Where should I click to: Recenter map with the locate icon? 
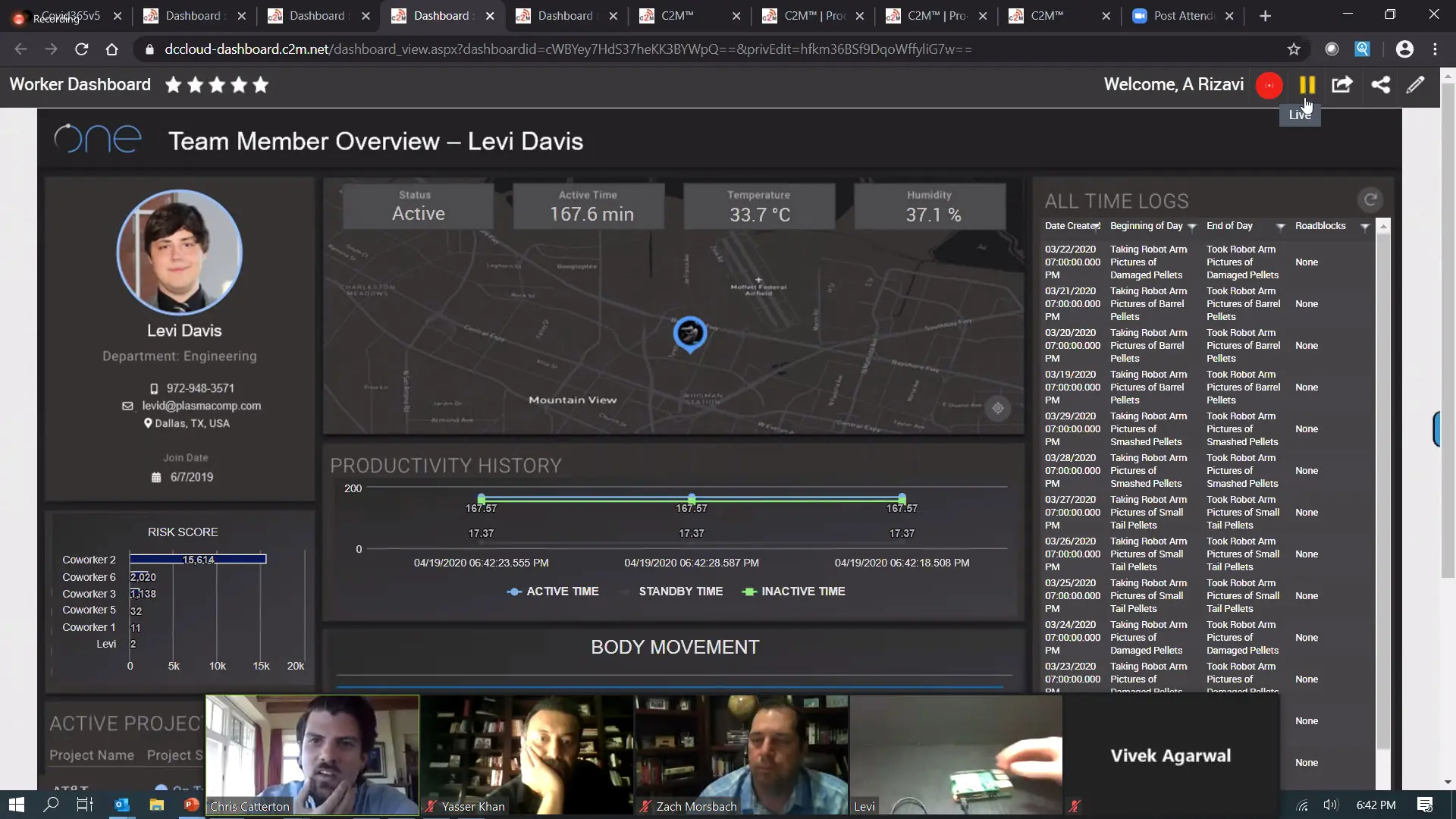tap(998, 408)
